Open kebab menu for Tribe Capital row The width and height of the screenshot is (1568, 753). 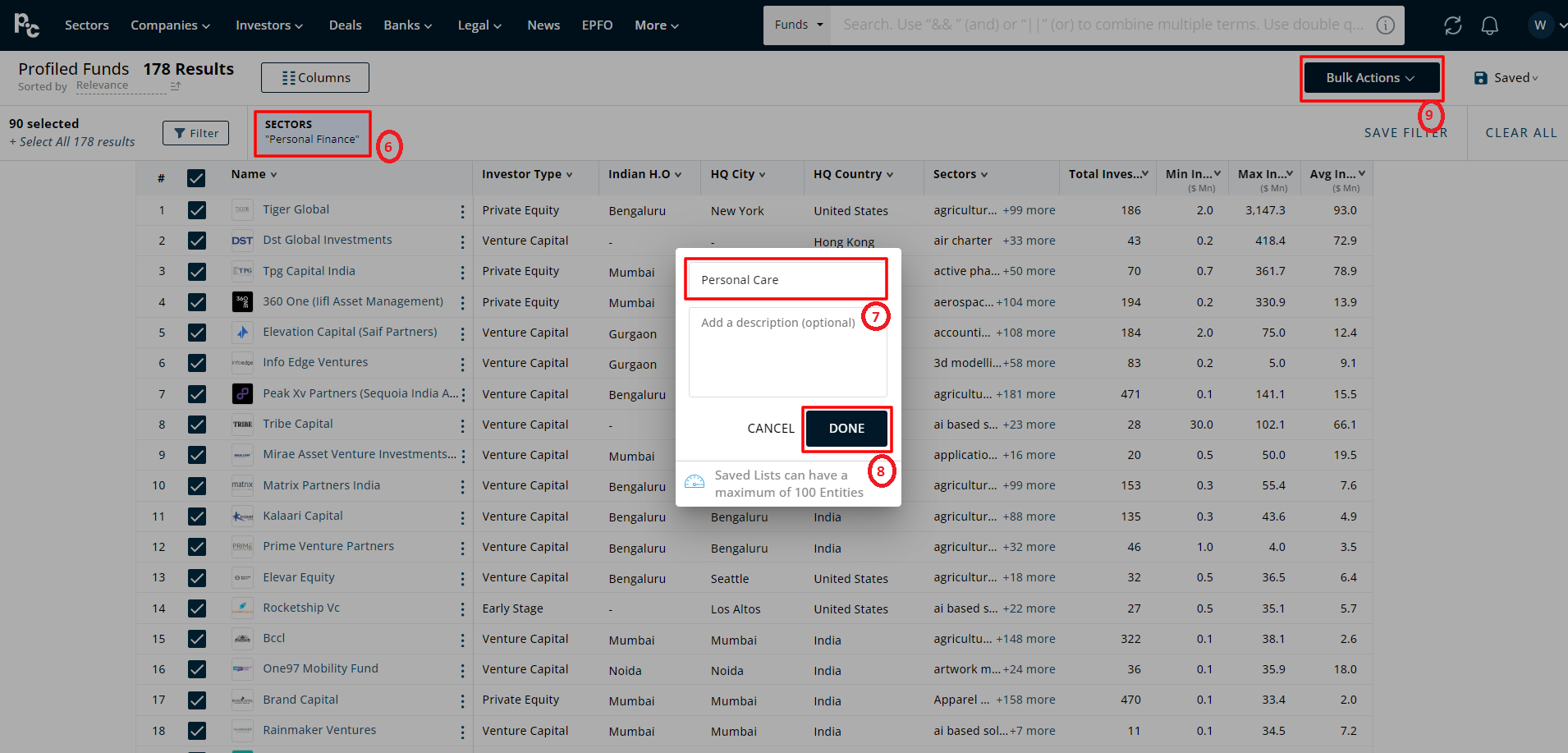click(462, 426)
